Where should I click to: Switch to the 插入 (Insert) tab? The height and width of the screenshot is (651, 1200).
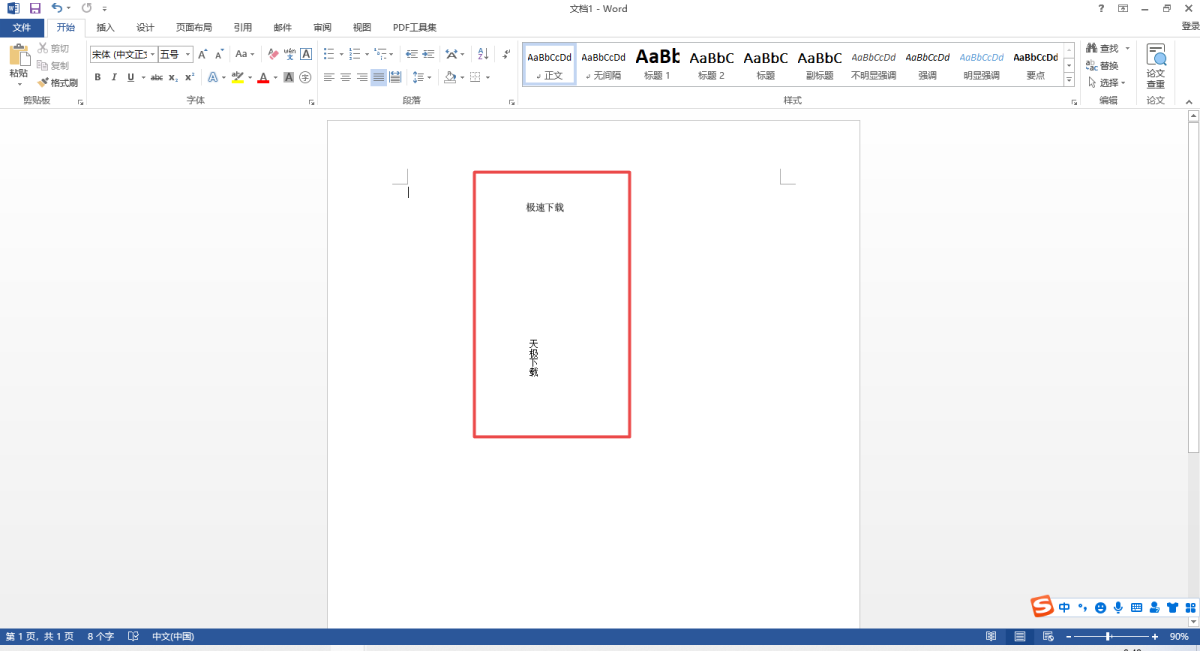105,28
